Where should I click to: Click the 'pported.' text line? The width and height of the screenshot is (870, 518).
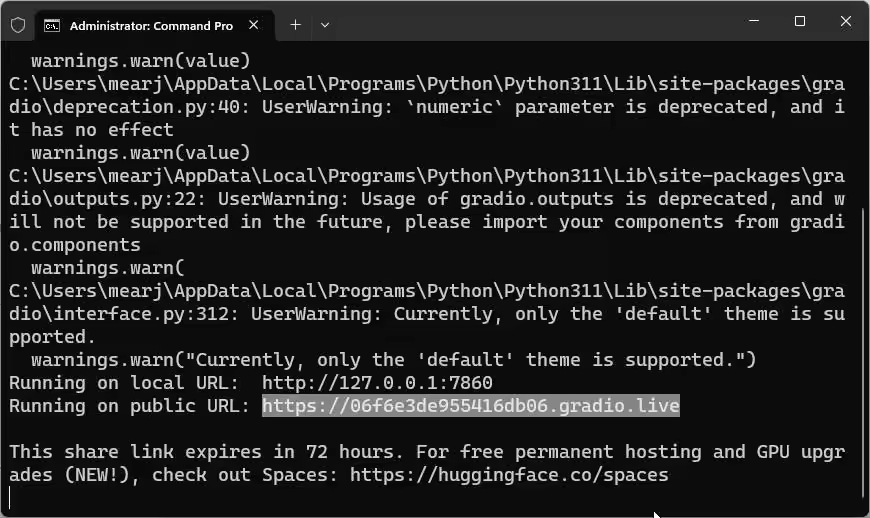coord(53,337)
